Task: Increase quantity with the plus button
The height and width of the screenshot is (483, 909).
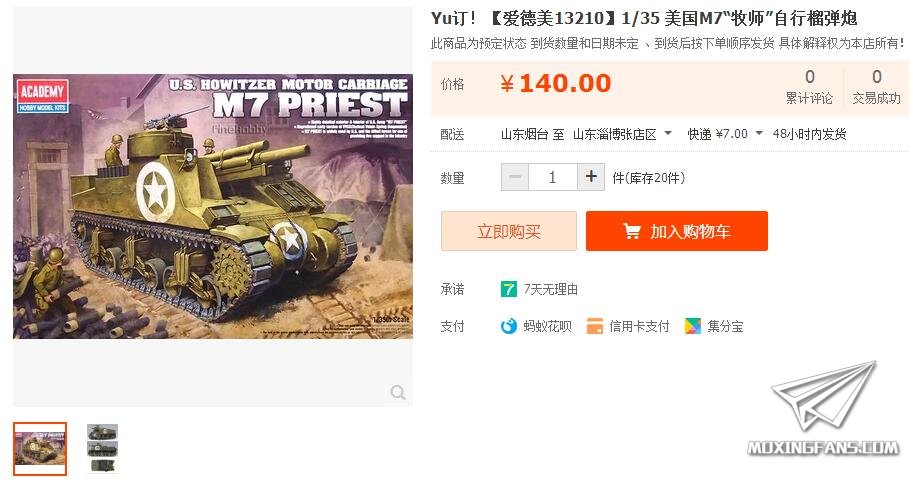Action: click(x=591, y=177)
